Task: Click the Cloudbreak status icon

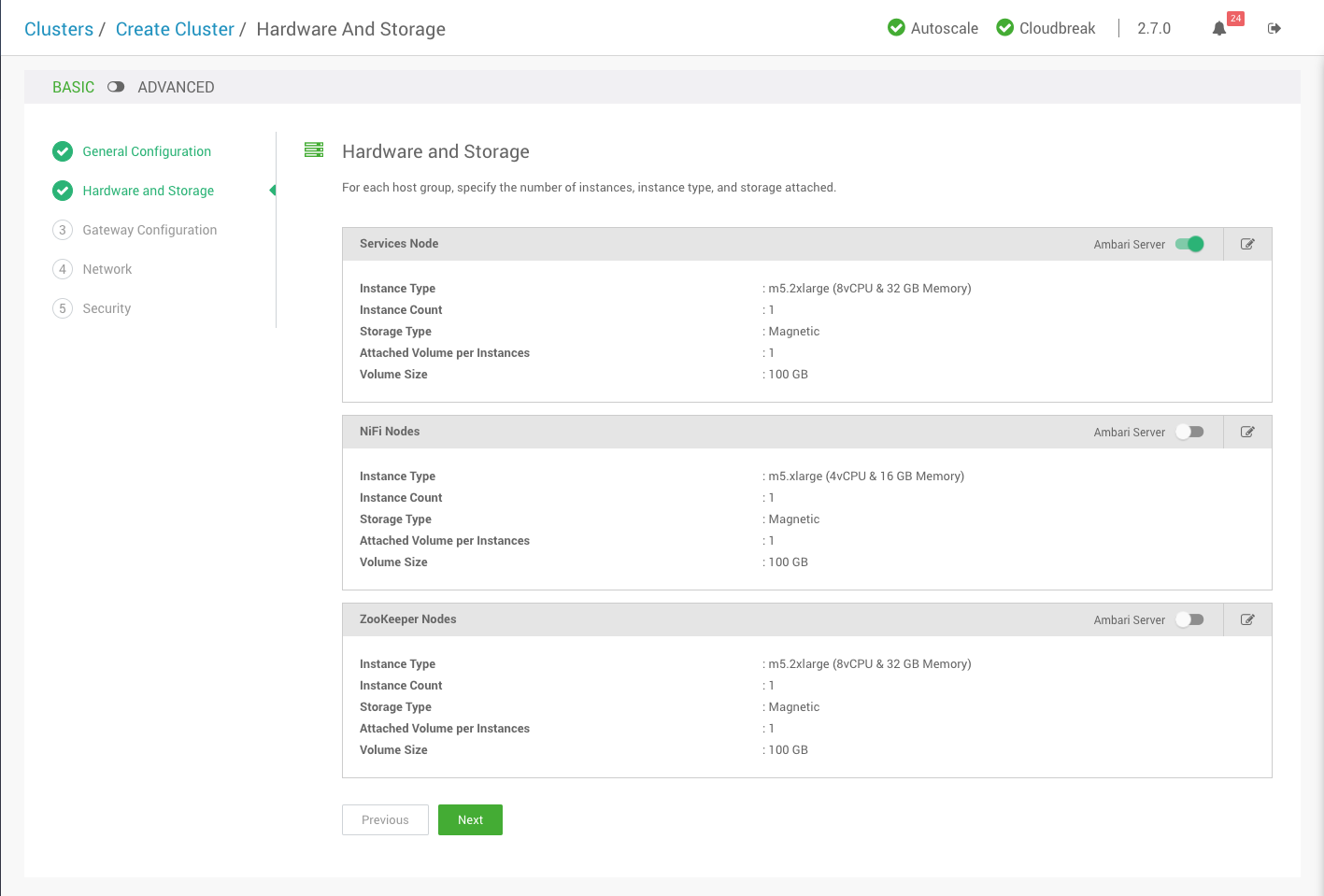Action: pos(1004,27)
